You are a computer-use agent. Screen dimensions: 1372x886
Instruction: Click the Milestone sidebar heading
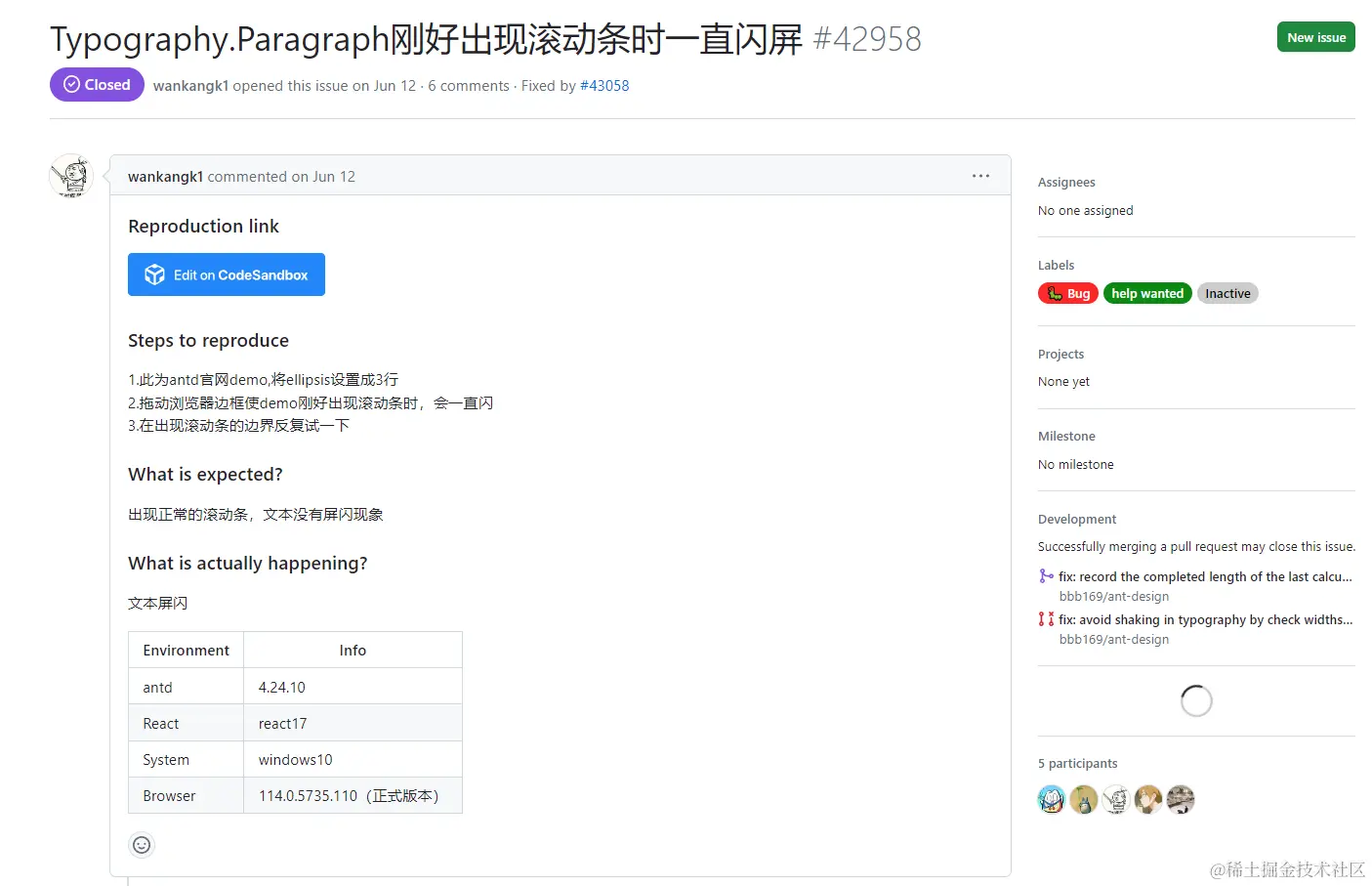1066,437
